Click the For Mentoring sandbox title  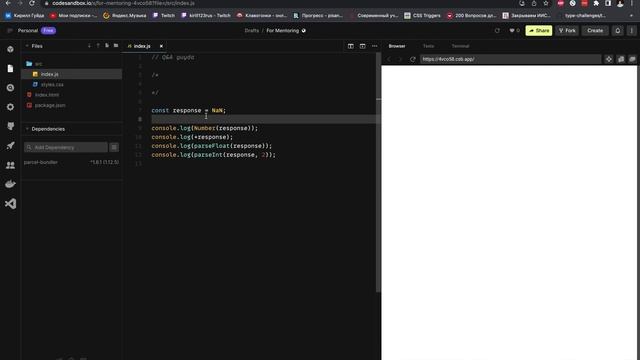(x=282, y=31)
